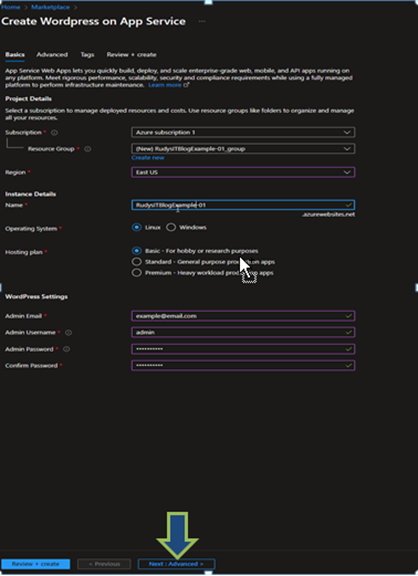Click Create new resource group link

tap(148, 158)
